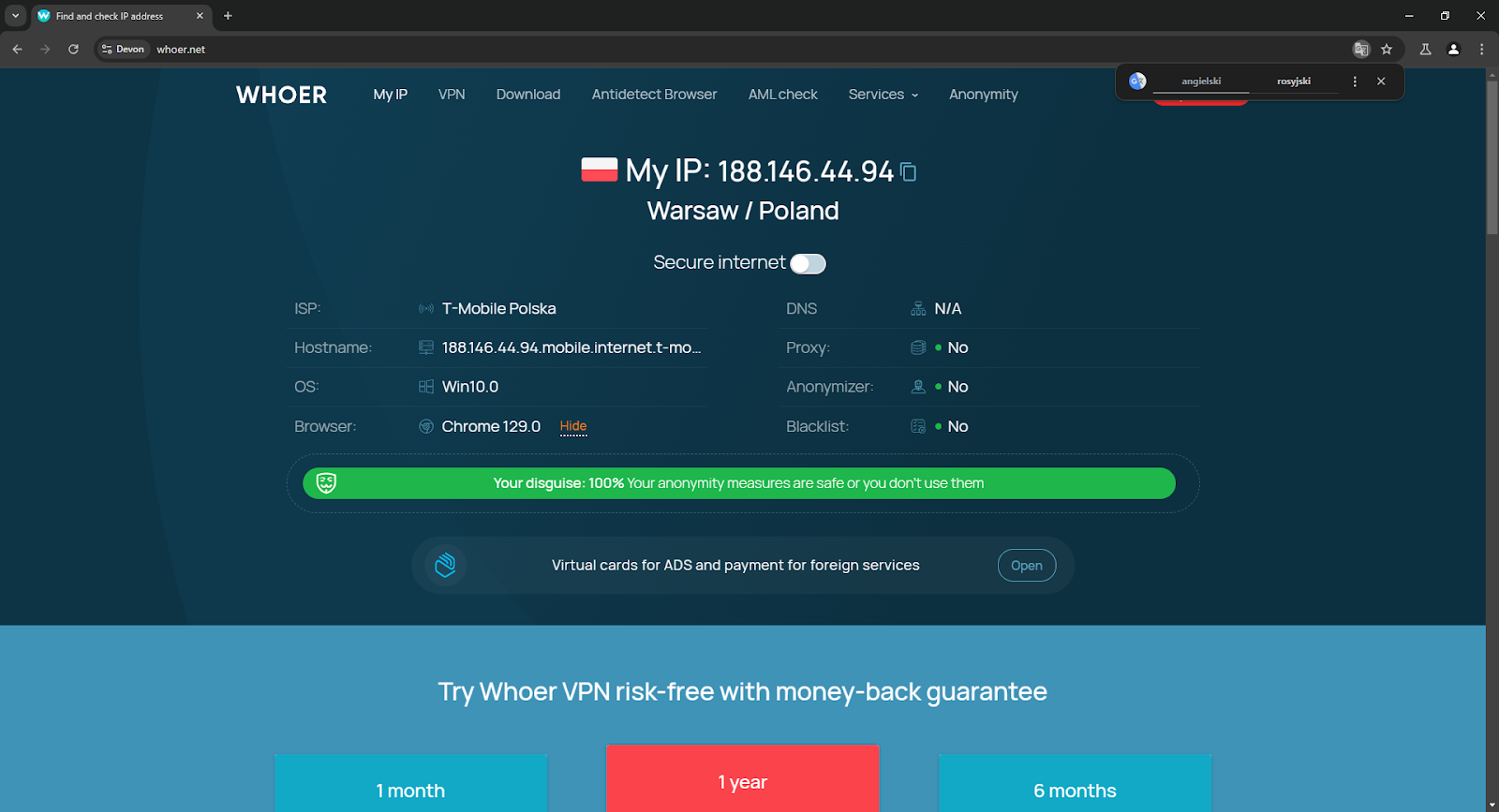Click the IP address 188.146.44.94 text
The height and width of the screenshot is (812, 1499).
tap(806, 171)
